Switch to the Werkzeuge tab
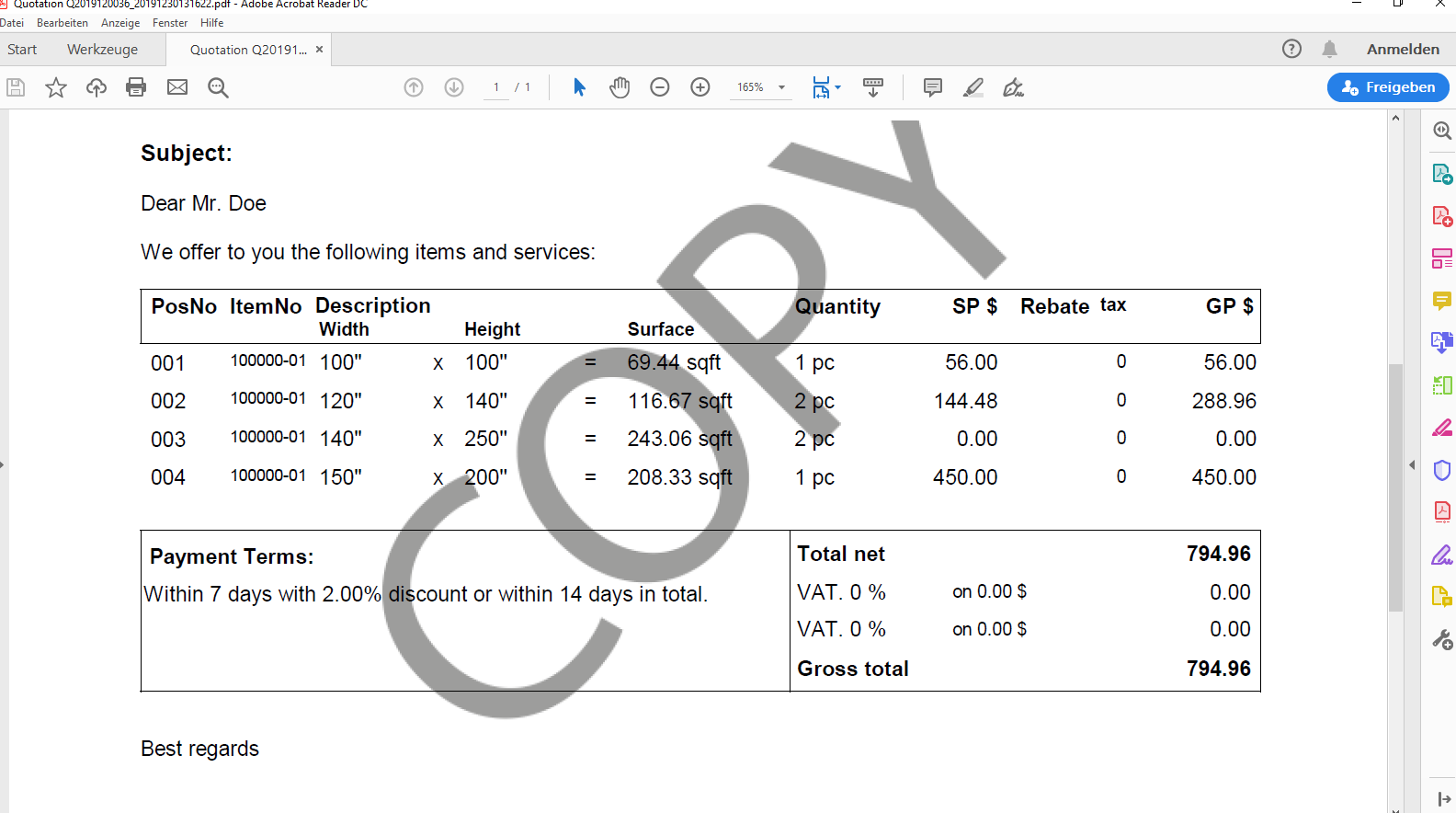 102,50
